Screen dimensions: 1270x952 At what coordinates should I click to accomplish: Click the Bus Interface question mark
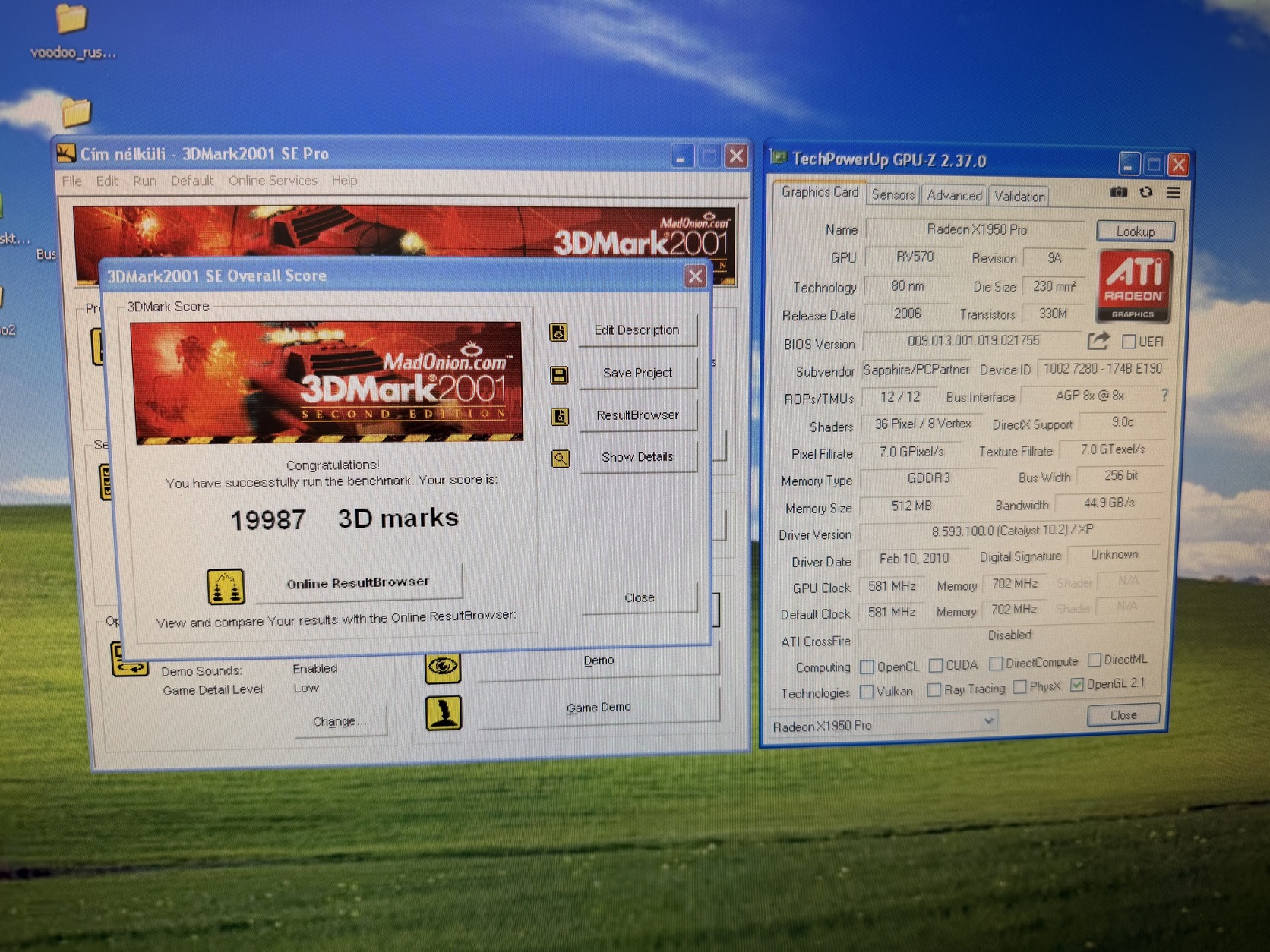1164,395
